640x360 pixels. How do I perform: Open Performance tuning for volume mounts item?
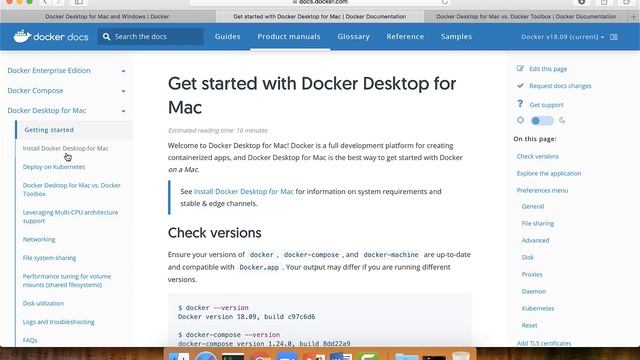coord(67,280)
